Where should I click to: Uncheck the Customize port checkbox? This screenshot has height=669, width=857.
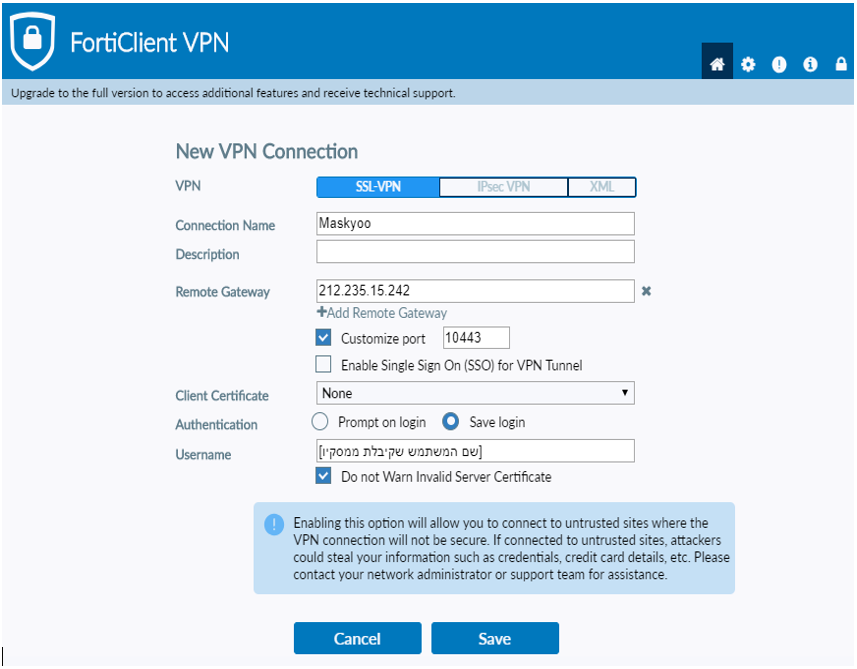coord(323,337)
